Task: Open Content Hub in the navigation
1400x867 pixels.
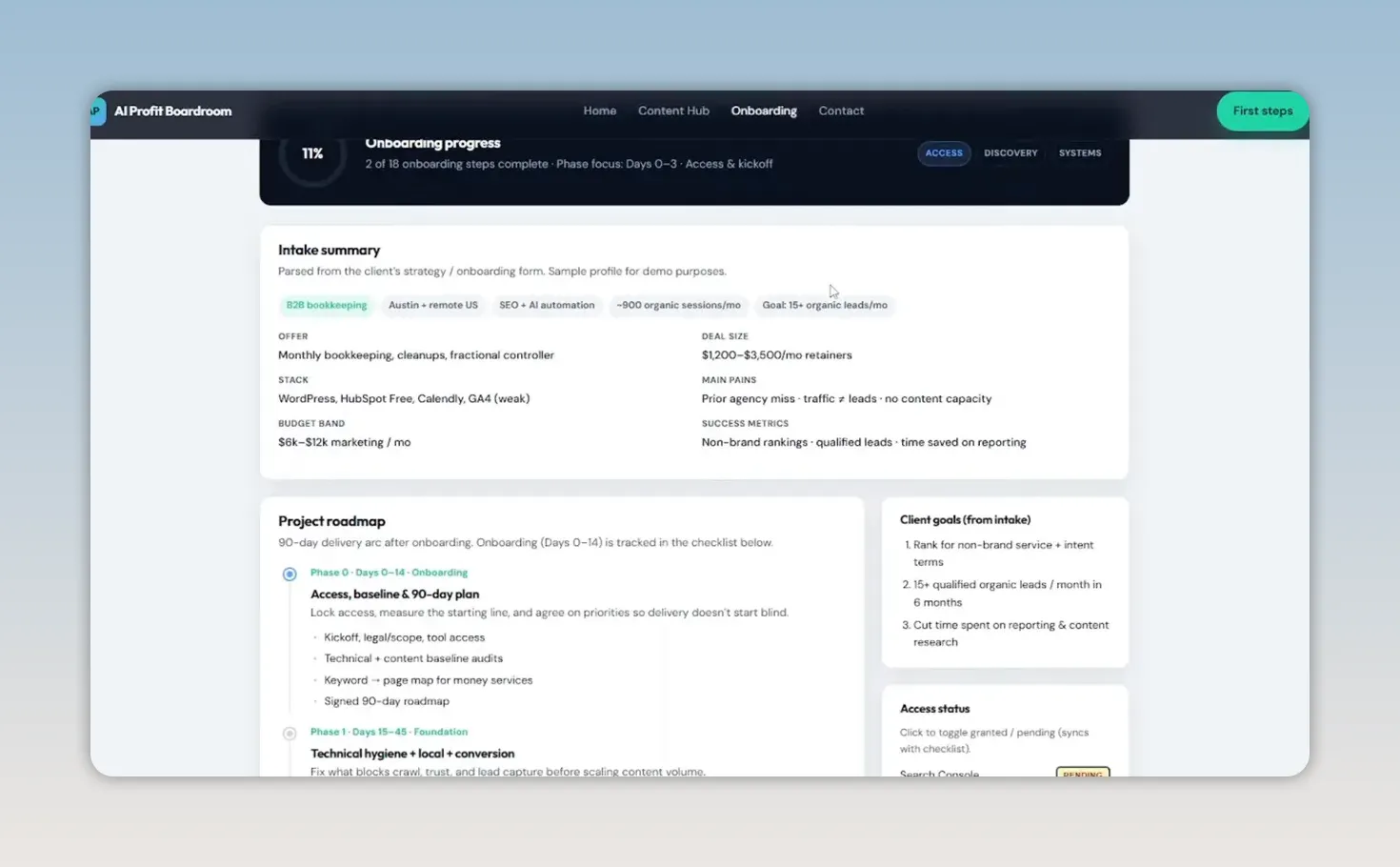Action: point(673,111)
